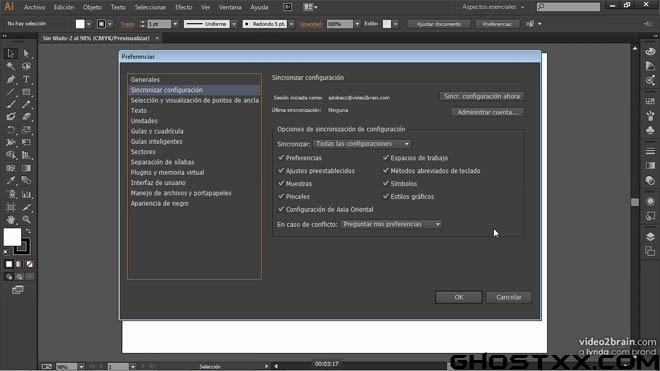
Task: Select the Paintbrush tool
Action: pos(11,104)
